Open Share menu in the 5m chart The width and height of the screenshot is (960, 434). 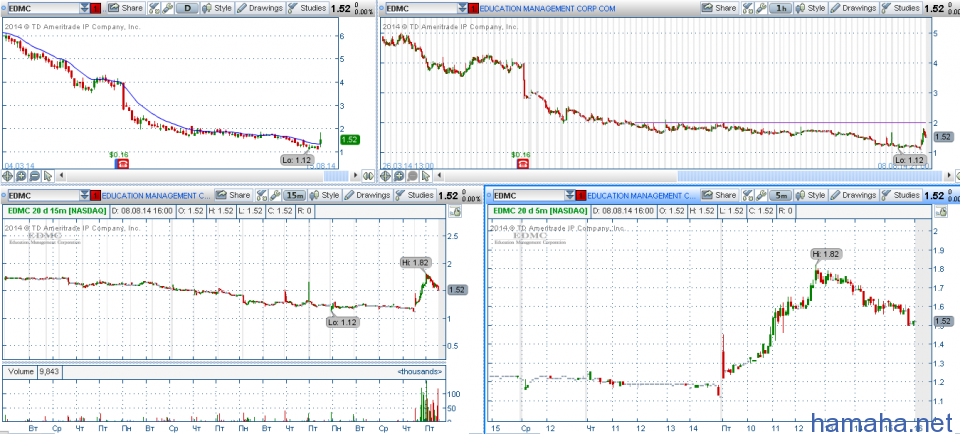click(719, 195)
